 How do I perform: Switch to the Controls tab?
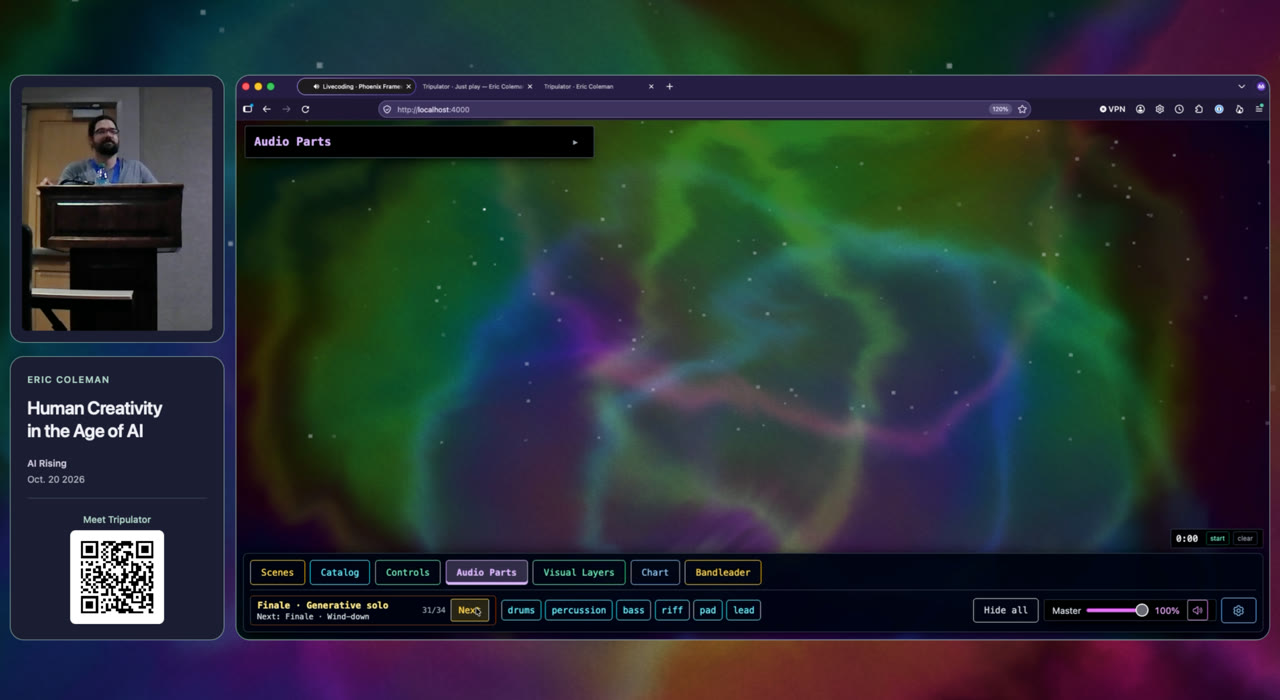[407, 572]
